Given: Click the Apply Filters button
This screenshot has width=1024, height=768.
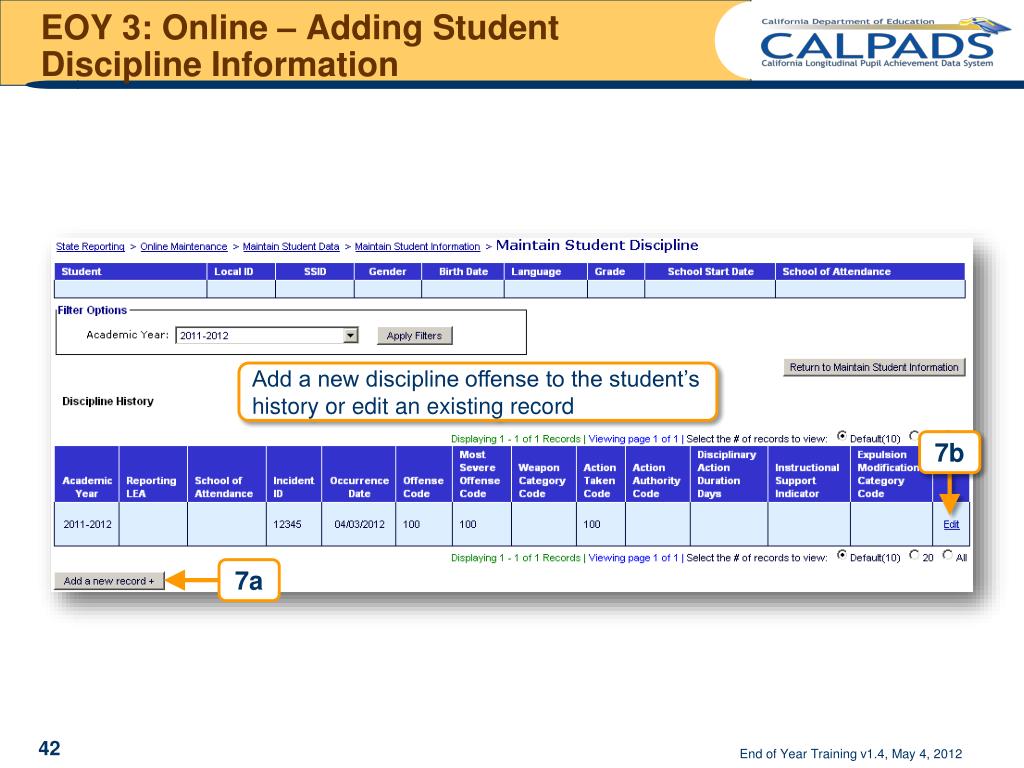Looking at the screenshot, I should point(415,336).
